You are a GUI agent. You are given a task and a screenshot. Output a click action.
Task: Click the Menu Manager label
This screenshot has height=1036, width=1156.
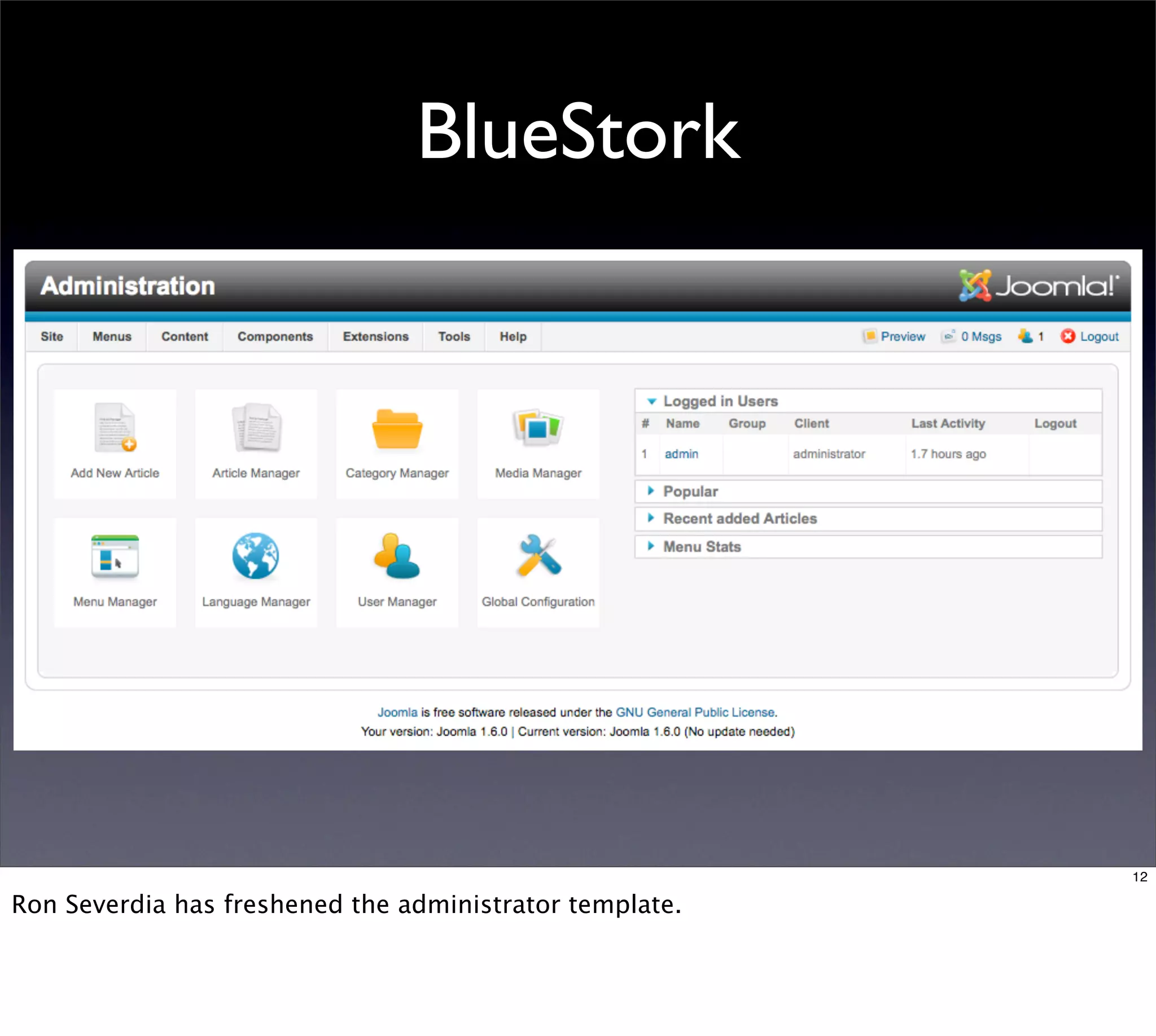click(x=115, y=602)
